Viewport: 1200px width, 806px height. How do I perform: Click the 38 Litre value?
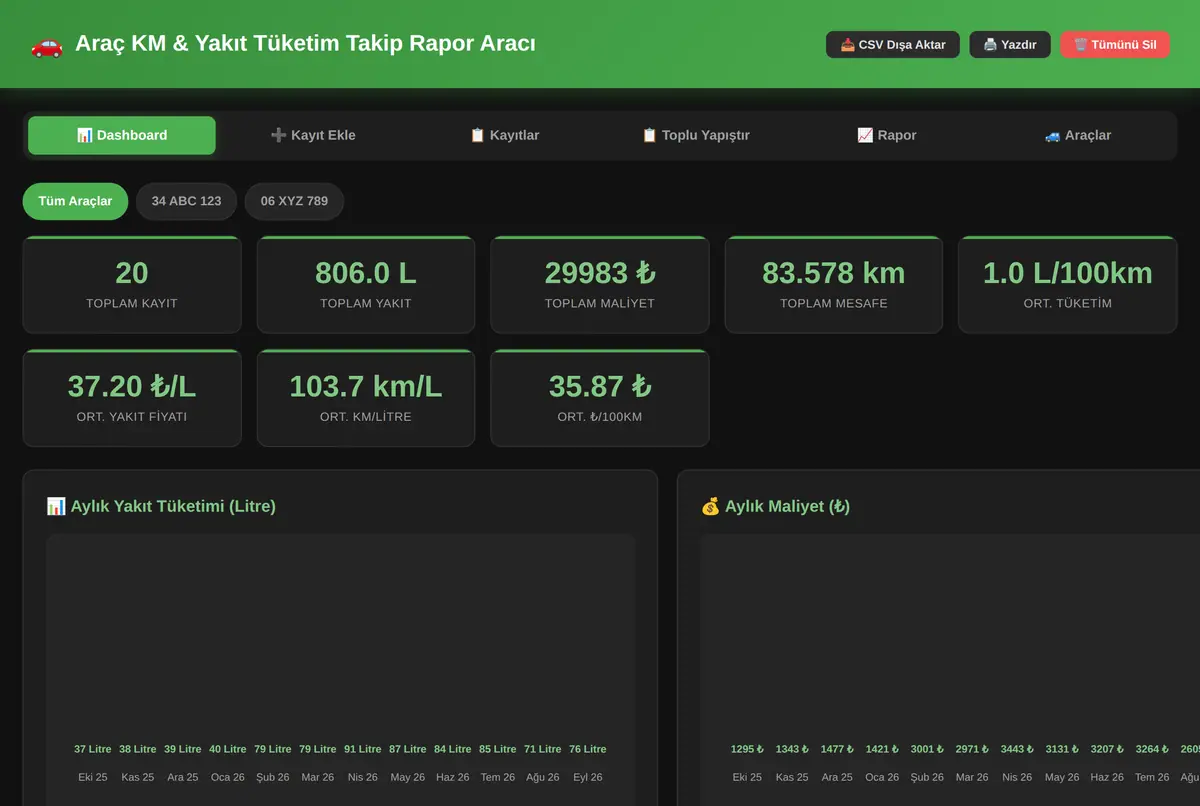click(x=138, y=749)
